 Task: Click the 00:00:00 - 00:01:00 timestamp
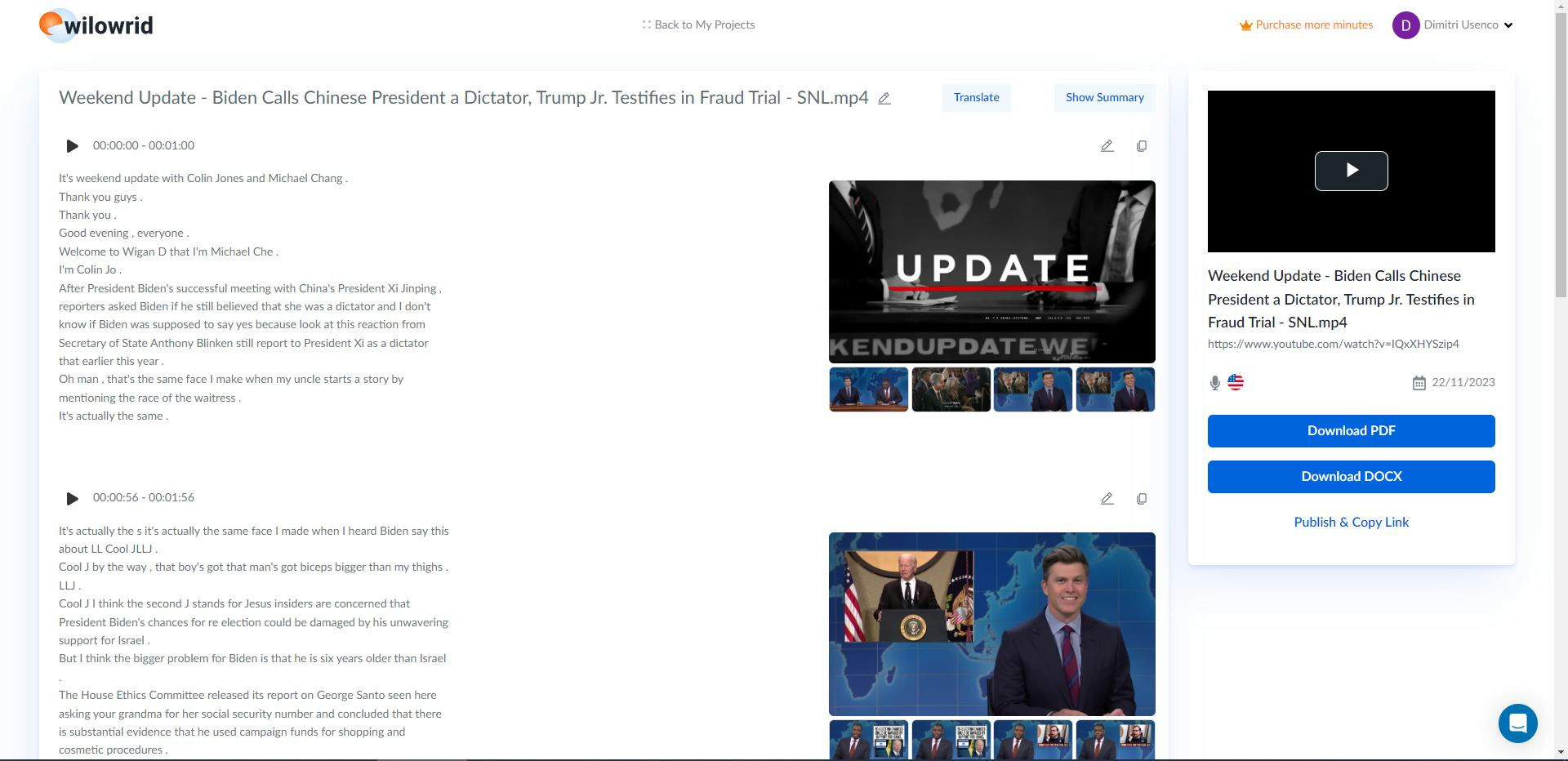tap(144, 145)
